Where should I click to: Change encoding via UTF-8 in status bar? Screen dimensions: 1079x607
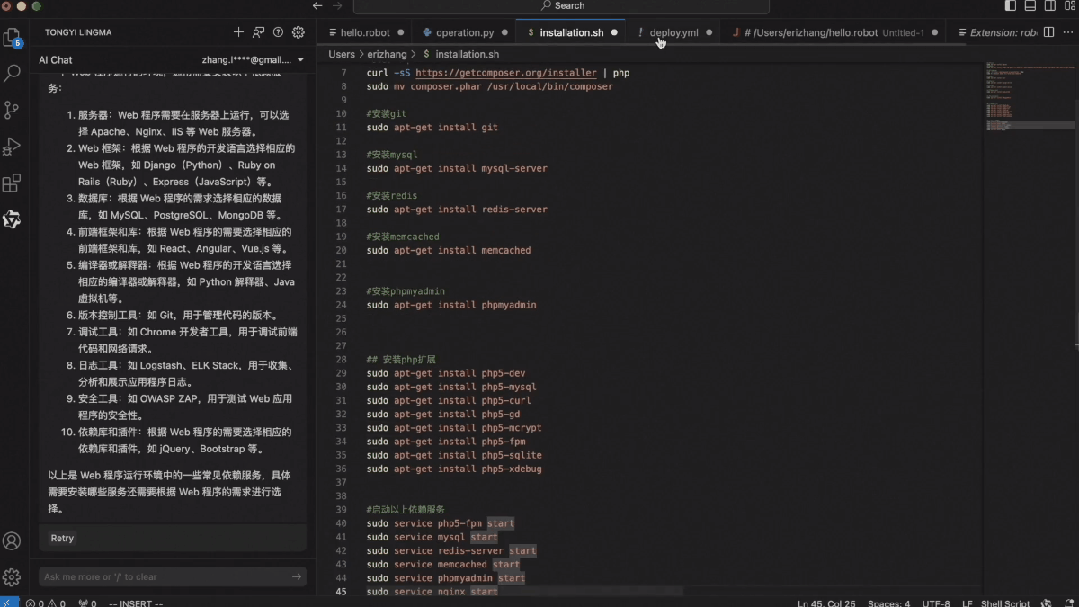936,603
